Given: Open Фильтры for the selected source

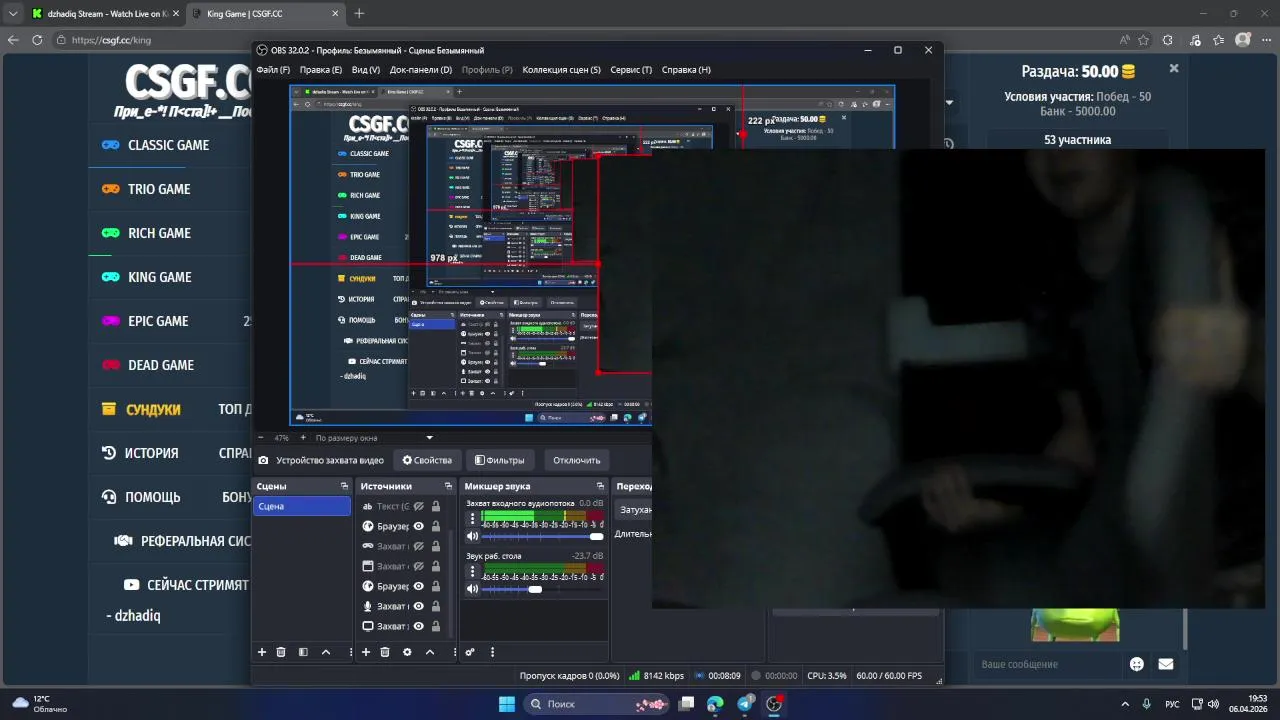Looking at the screenshot, I should pyautogui.click(x=499, y=460).
